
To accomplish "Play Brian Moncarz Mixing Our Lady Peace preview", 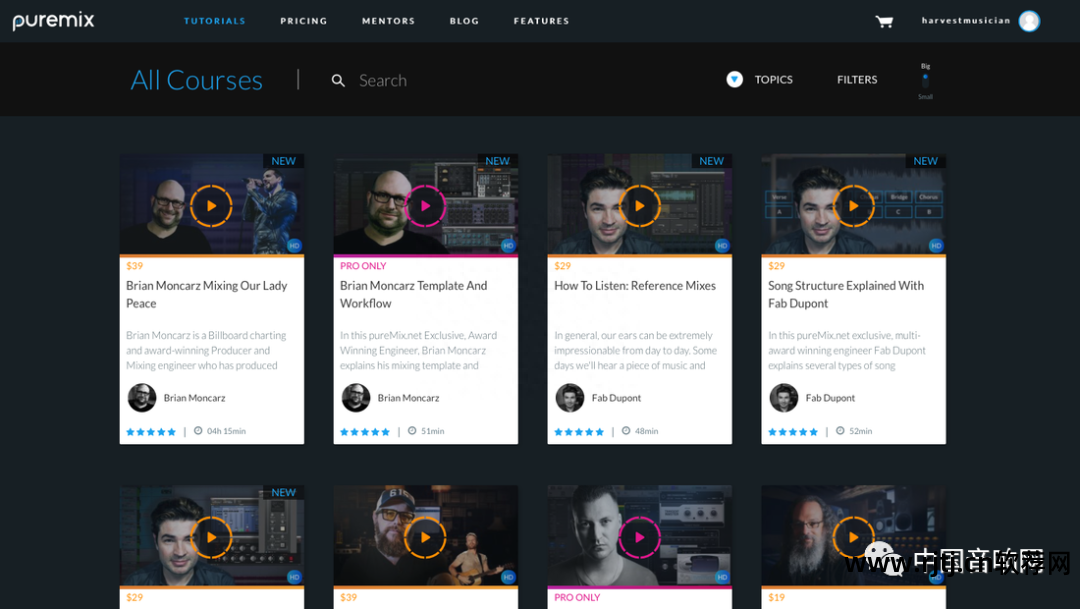I will coord(211,206).
